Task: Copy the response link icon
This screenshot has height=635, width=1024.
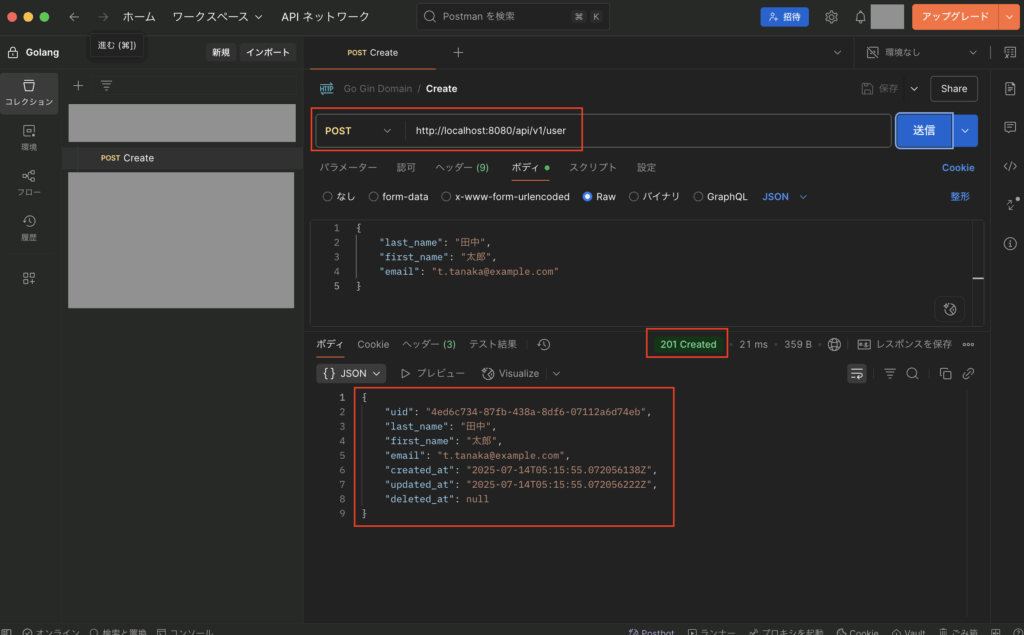Action: tap(968, 374)
